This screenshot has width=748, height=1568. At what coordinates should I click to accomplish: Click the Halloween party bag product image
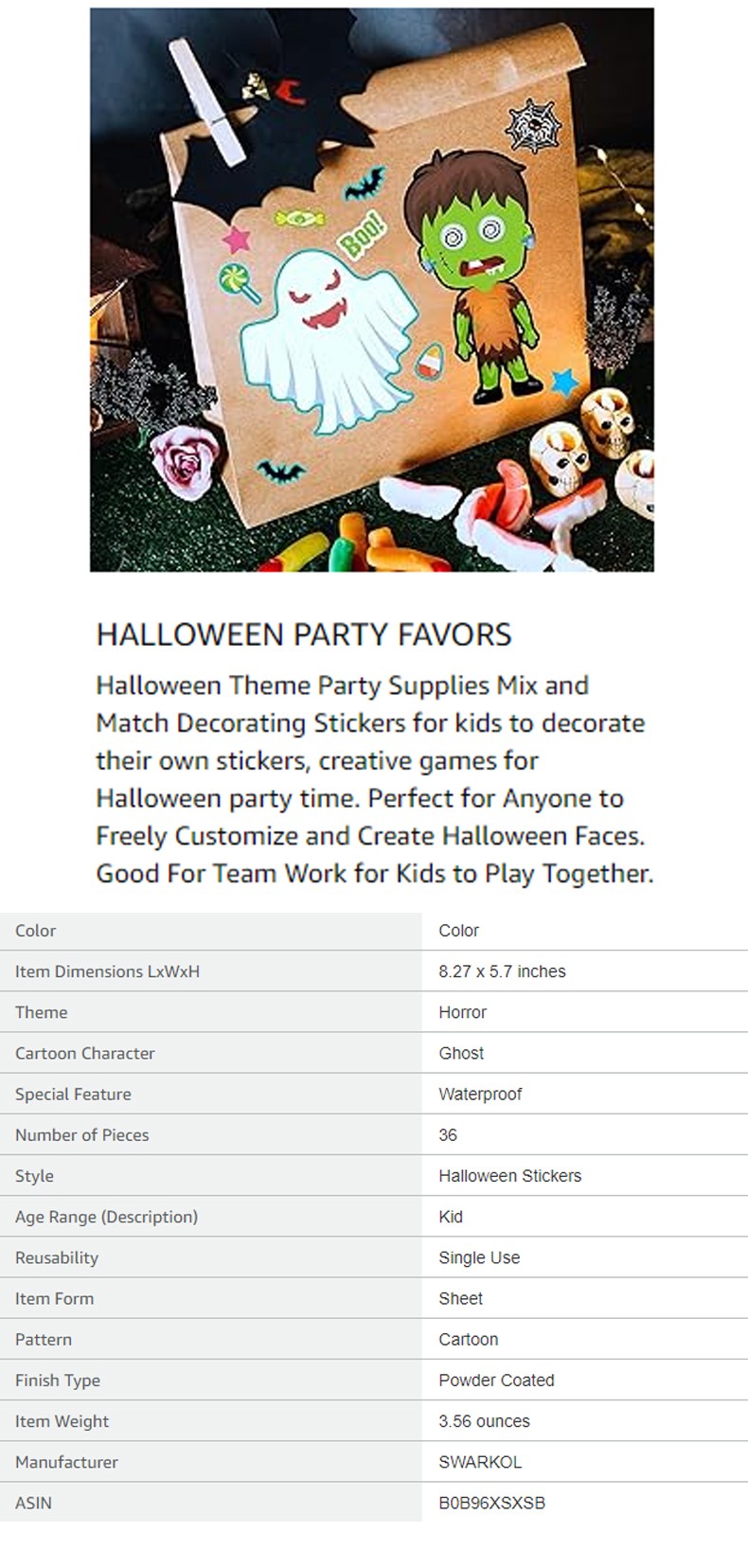(x=371, y=290)
